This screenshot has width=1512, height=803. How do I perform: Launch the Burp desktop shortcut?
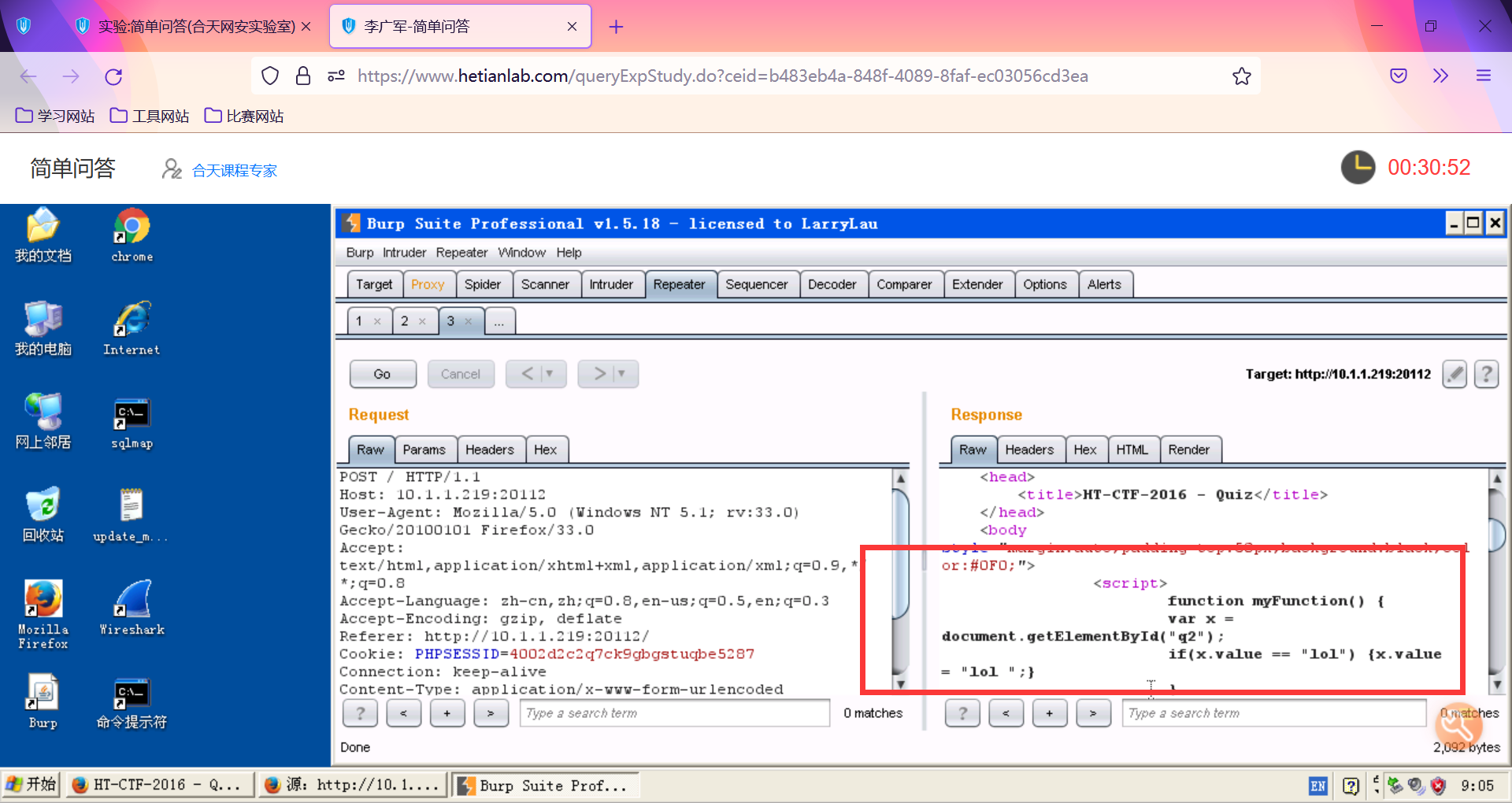43,701
